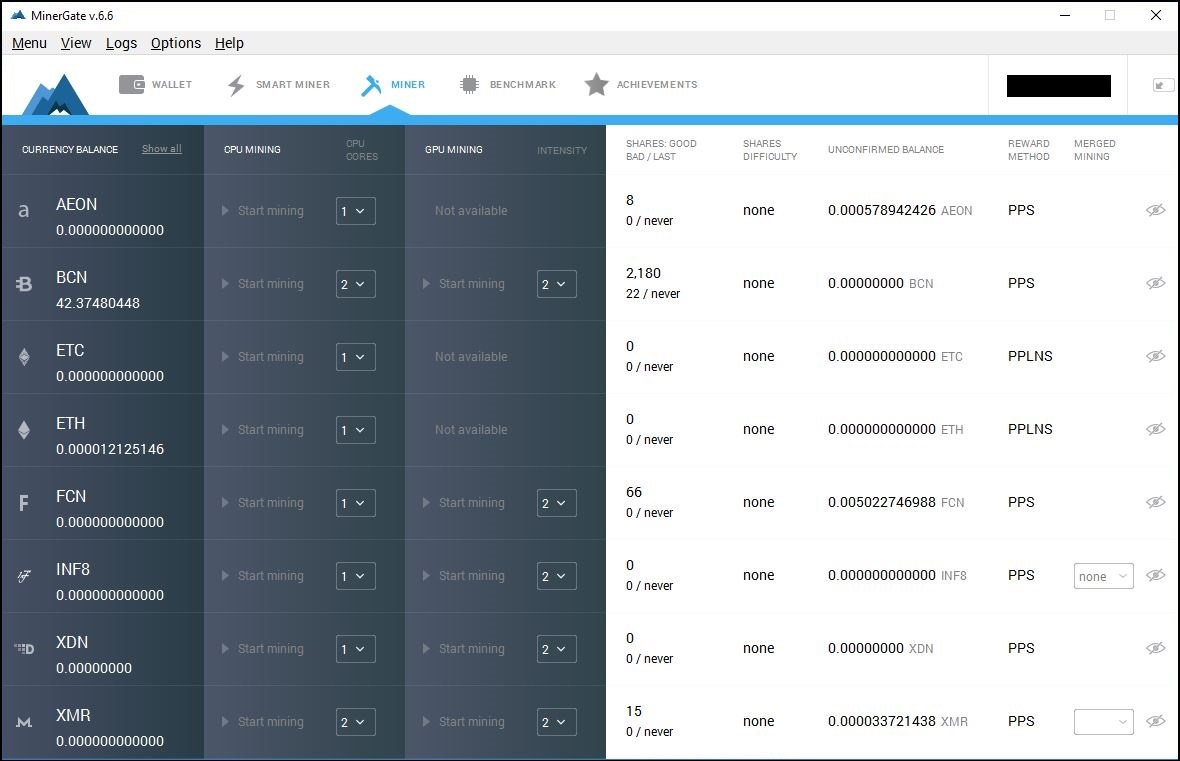Switch to the Smart Miner tab label
1180x761 pixels.
(x=293, y=84)
